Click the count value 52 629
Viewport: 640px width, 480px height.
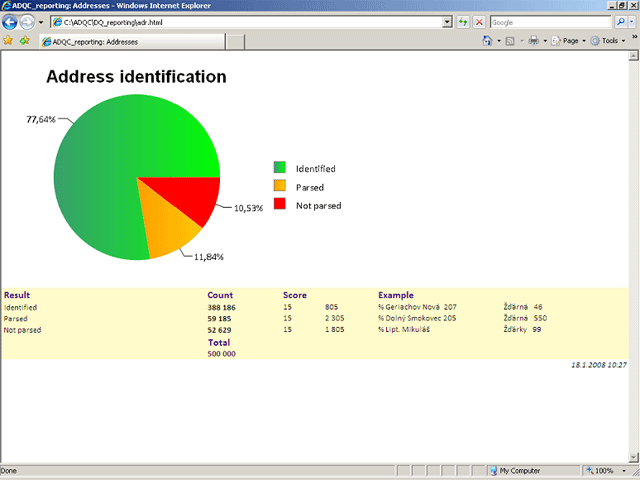[219, 330]
